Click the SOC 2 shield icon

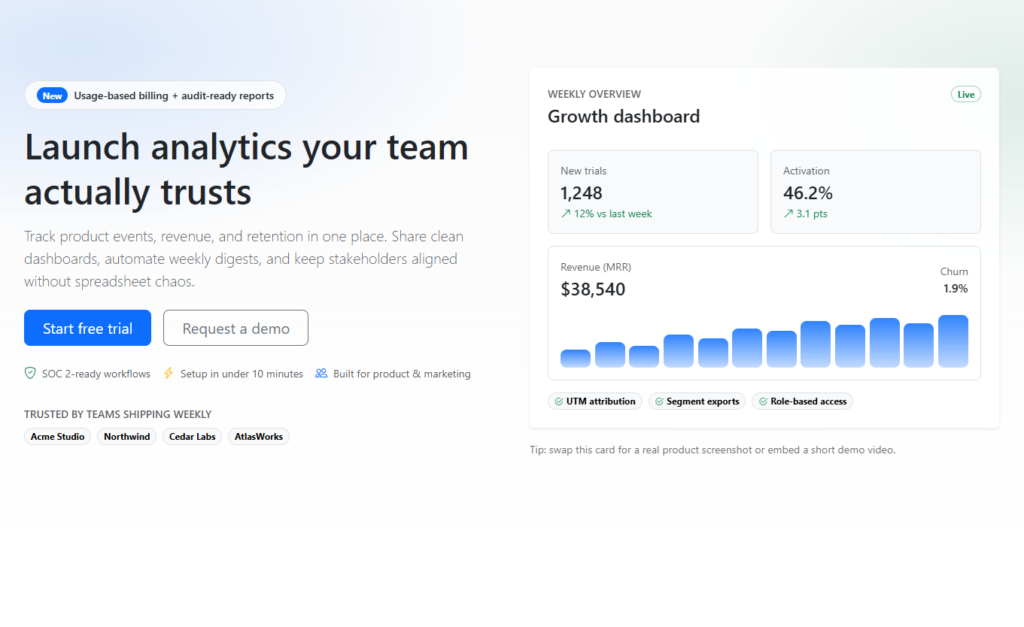coord(31,374)
